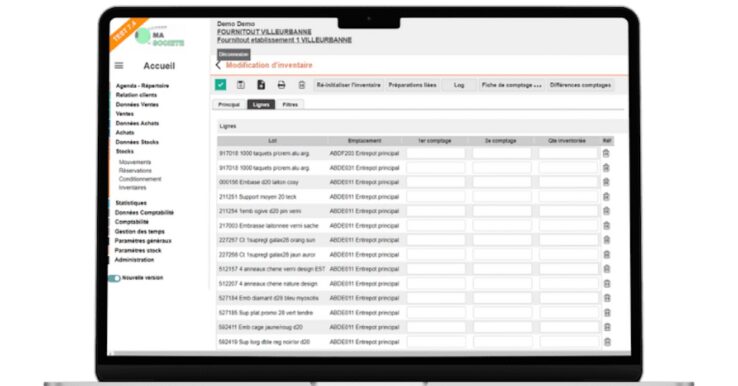
Task: Open the Fiche de comptage ... dropdown
Action: [x=511, y=85]
